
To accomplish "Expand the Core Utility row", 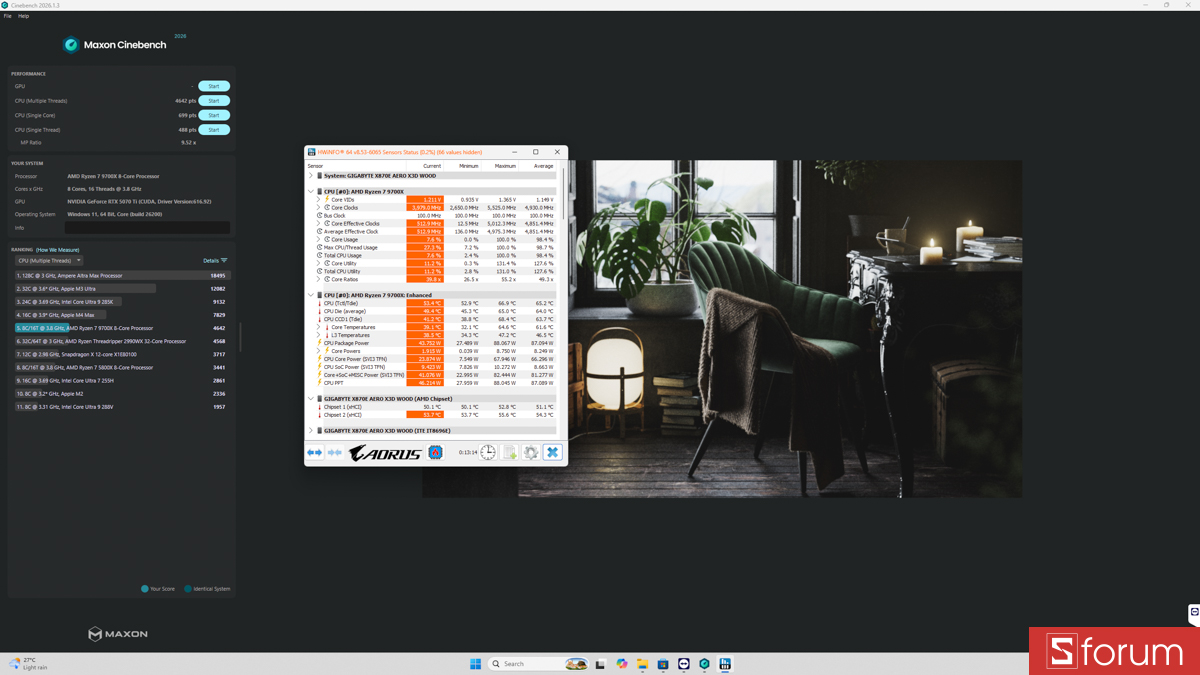I will pos(319,264).
